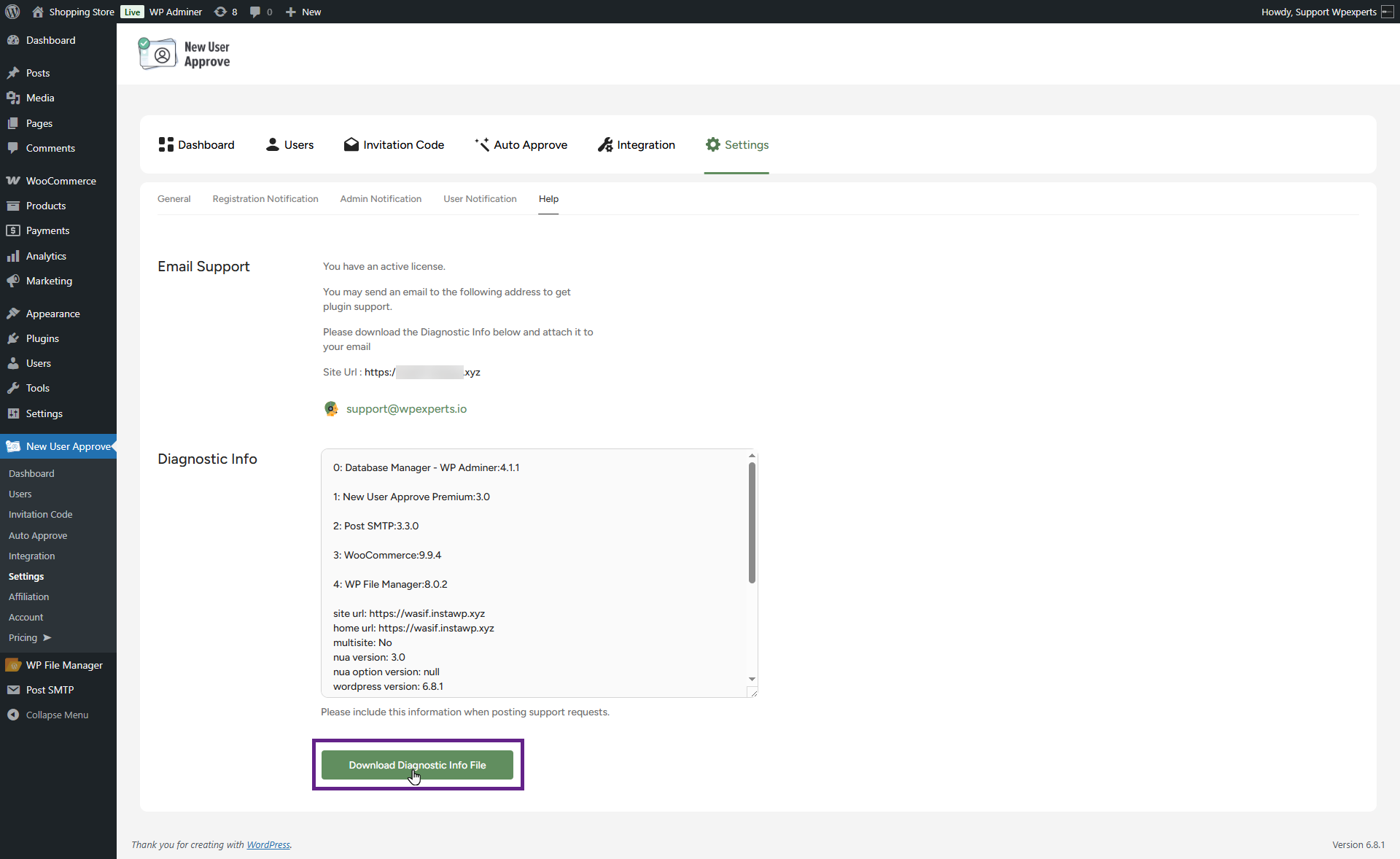Click the Post SMTP envelope icon
1400x859 pixels.
click(13, 690)
